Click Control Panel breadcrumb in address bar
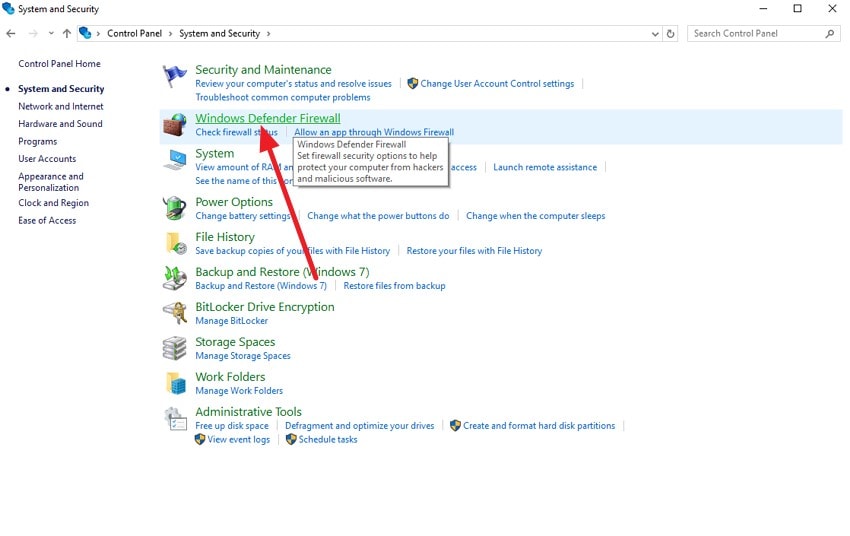The image size is (850, 536). pos(134,34)
